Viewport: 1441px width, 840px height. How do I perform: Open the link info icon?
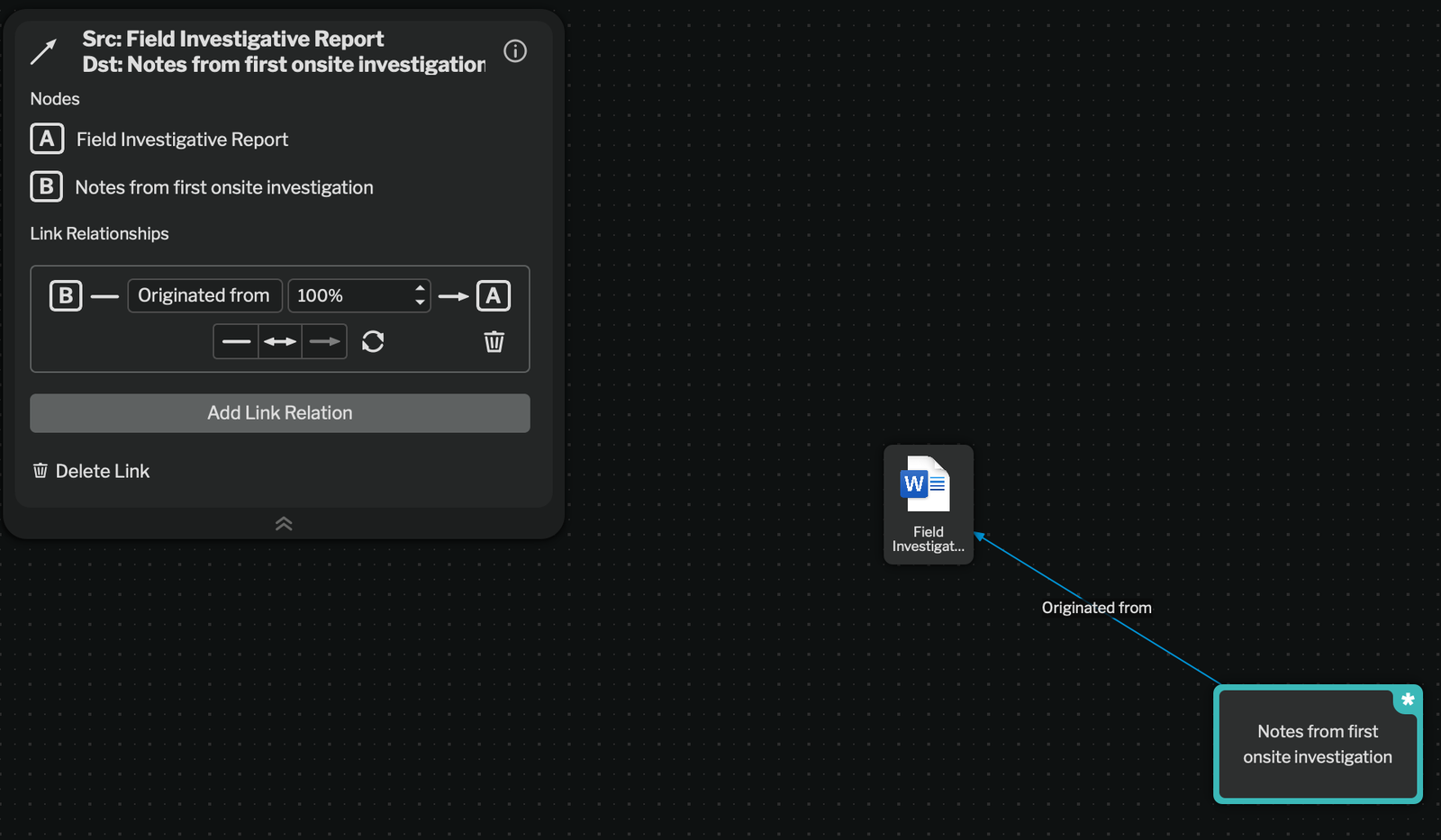(515, 51)
